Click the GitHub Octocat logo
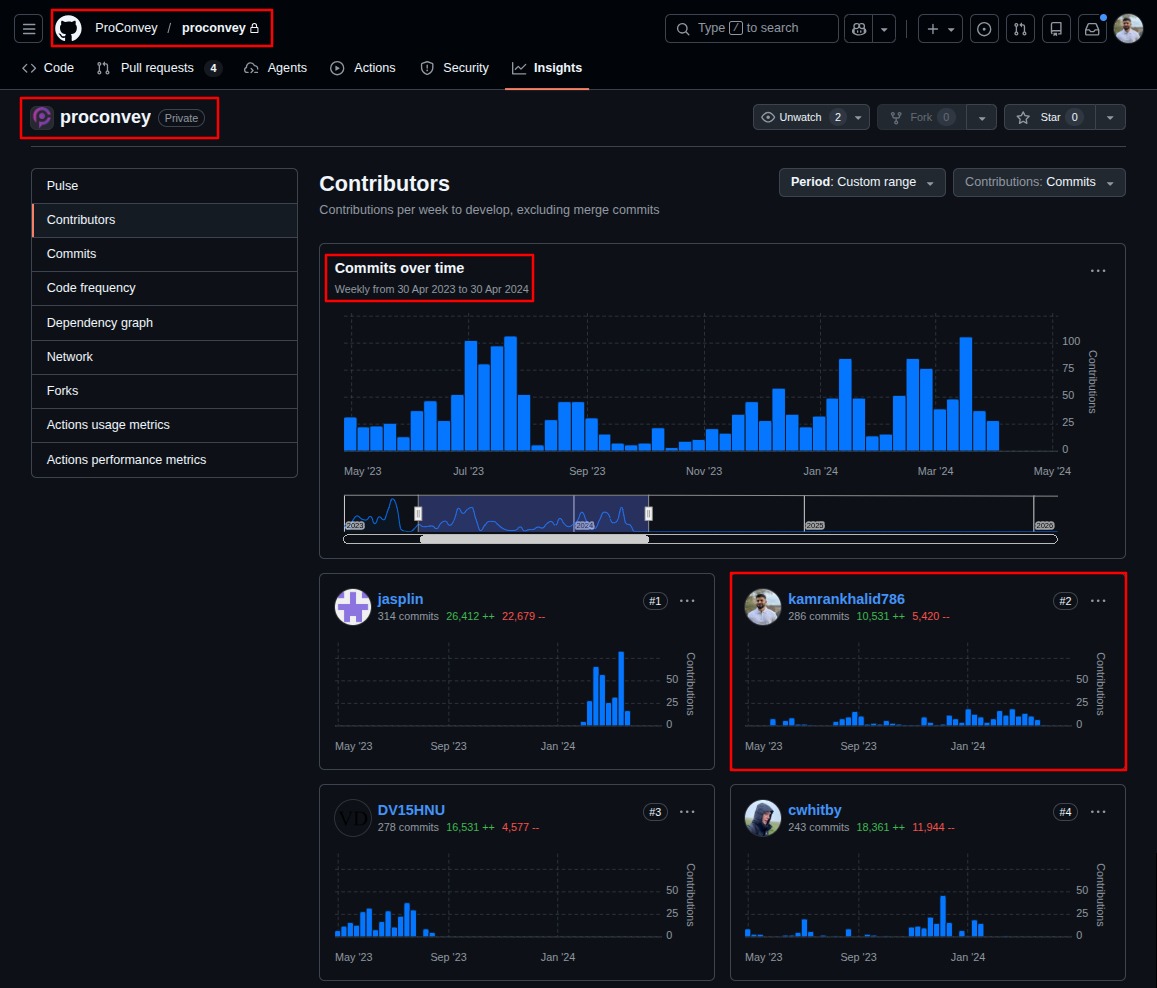The width and height of the screenshot is (1157, 988). pos(69,29)
